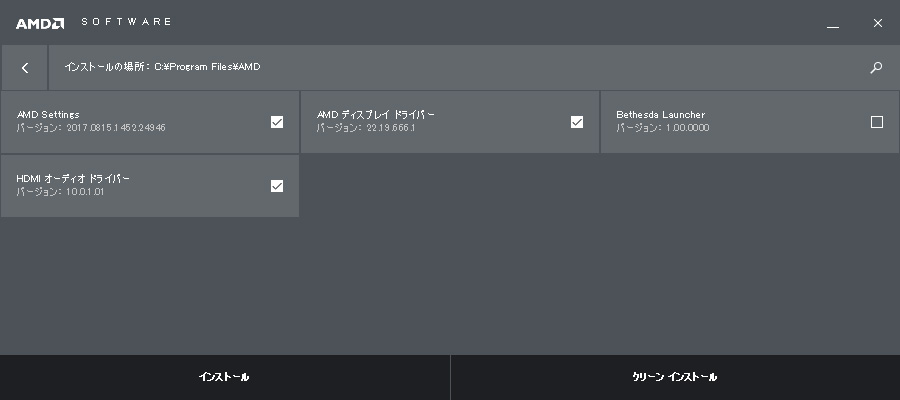Select the AMD ディスプレイ ドライバー component title

(376, 115)
